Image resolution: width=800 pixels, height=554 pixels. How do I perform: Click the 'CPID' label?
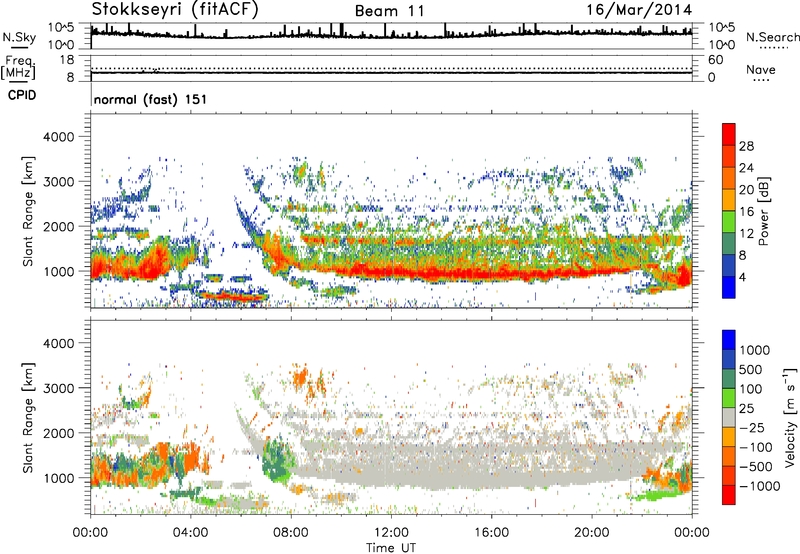click(22, 95)
